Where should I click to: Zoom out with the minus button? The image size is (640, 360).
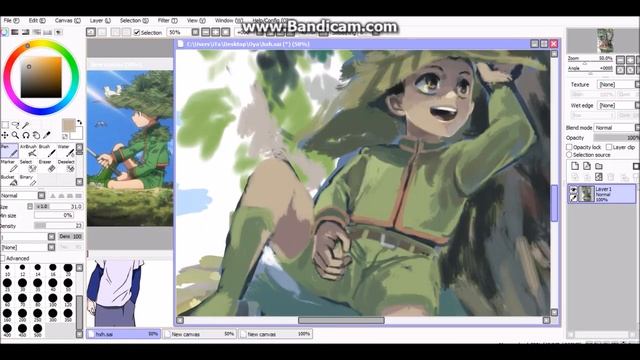(x=620, y=60)
